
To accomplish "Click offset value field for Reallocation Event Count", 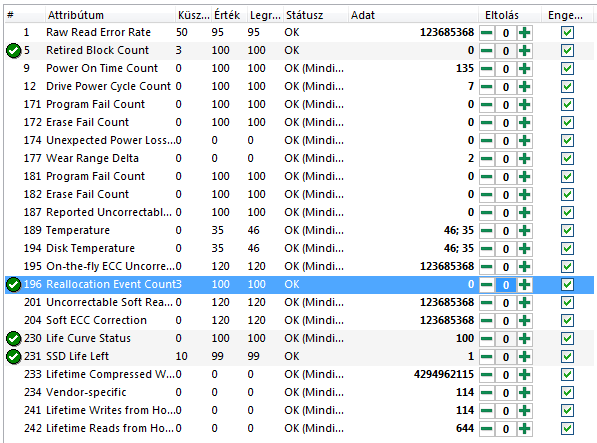I will (506, 285).
